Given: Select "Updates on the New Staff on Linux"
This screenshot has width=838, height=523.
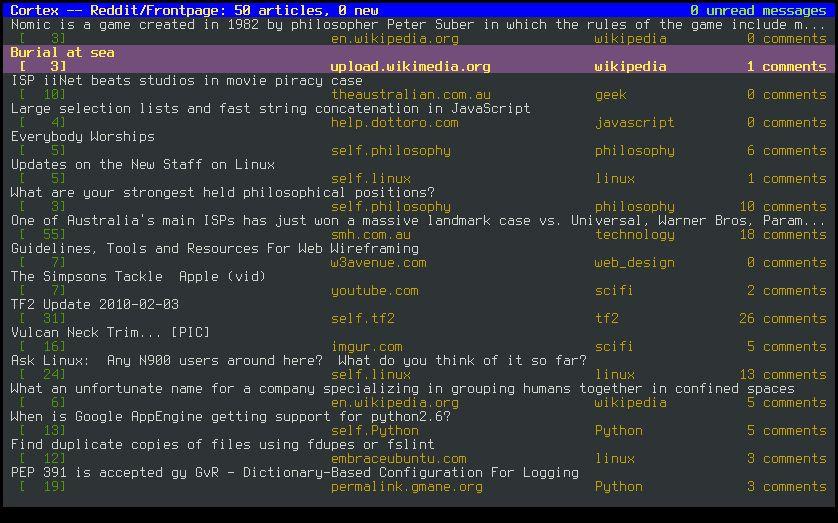Looking at the screenshot, I should 142,165.
